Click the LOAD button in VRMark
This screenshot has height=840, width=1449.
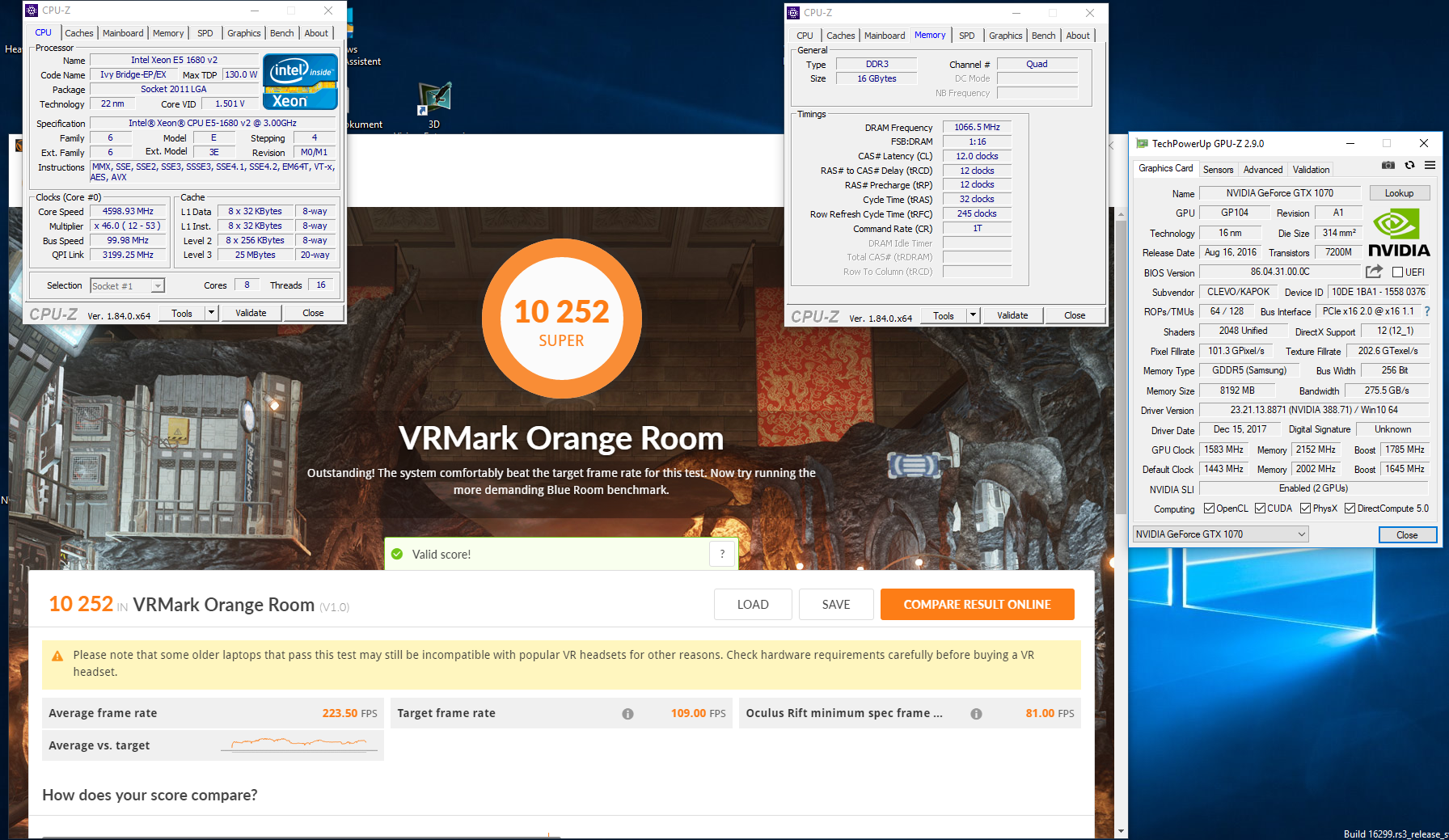[753, 605]
